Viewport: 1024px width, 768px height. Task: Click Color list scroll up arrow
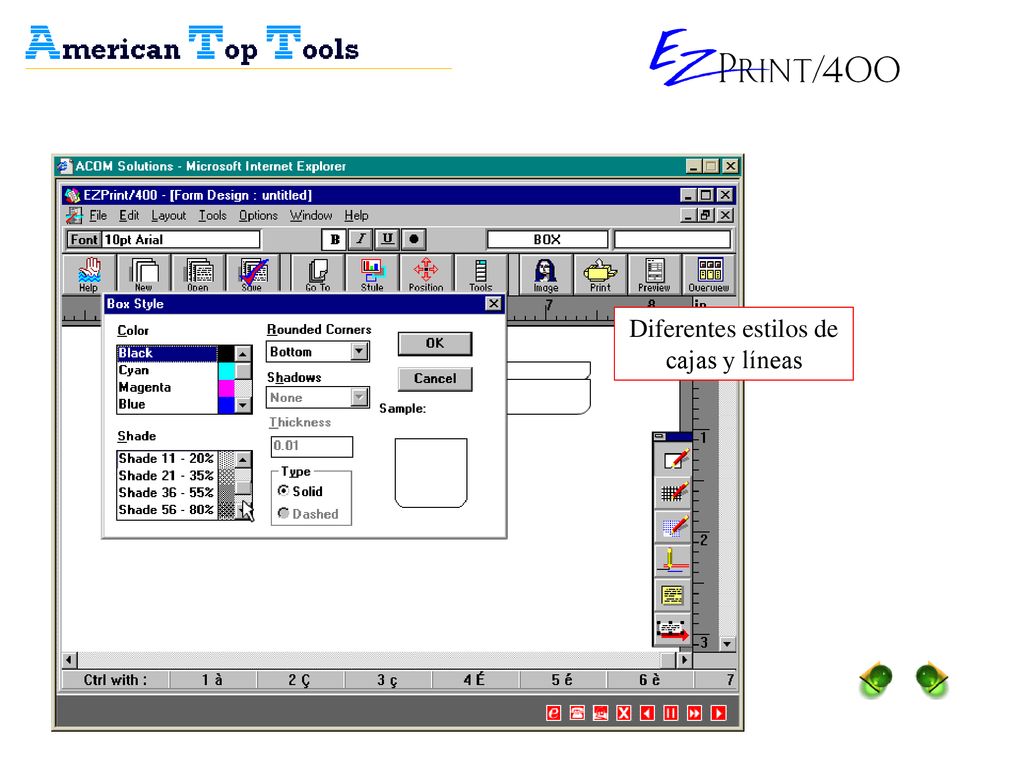pos(243,353)
